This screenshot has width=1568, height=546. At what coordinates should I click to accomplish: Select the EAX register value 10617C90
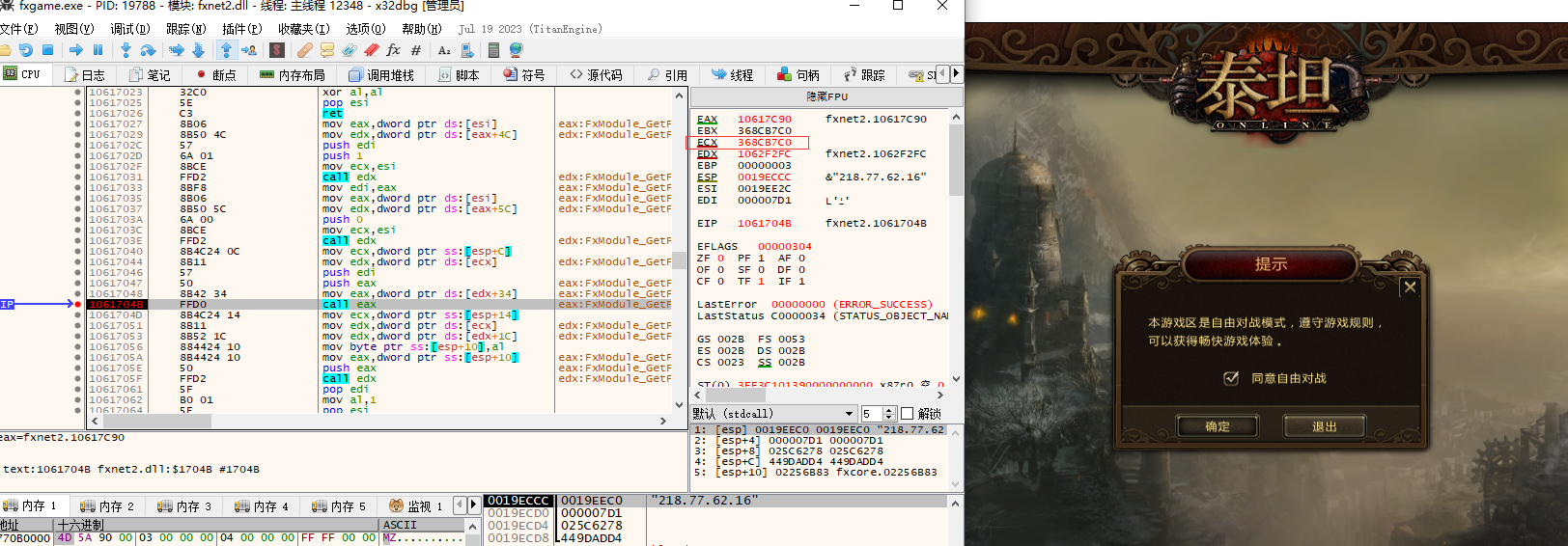click(x=764, y=120)
